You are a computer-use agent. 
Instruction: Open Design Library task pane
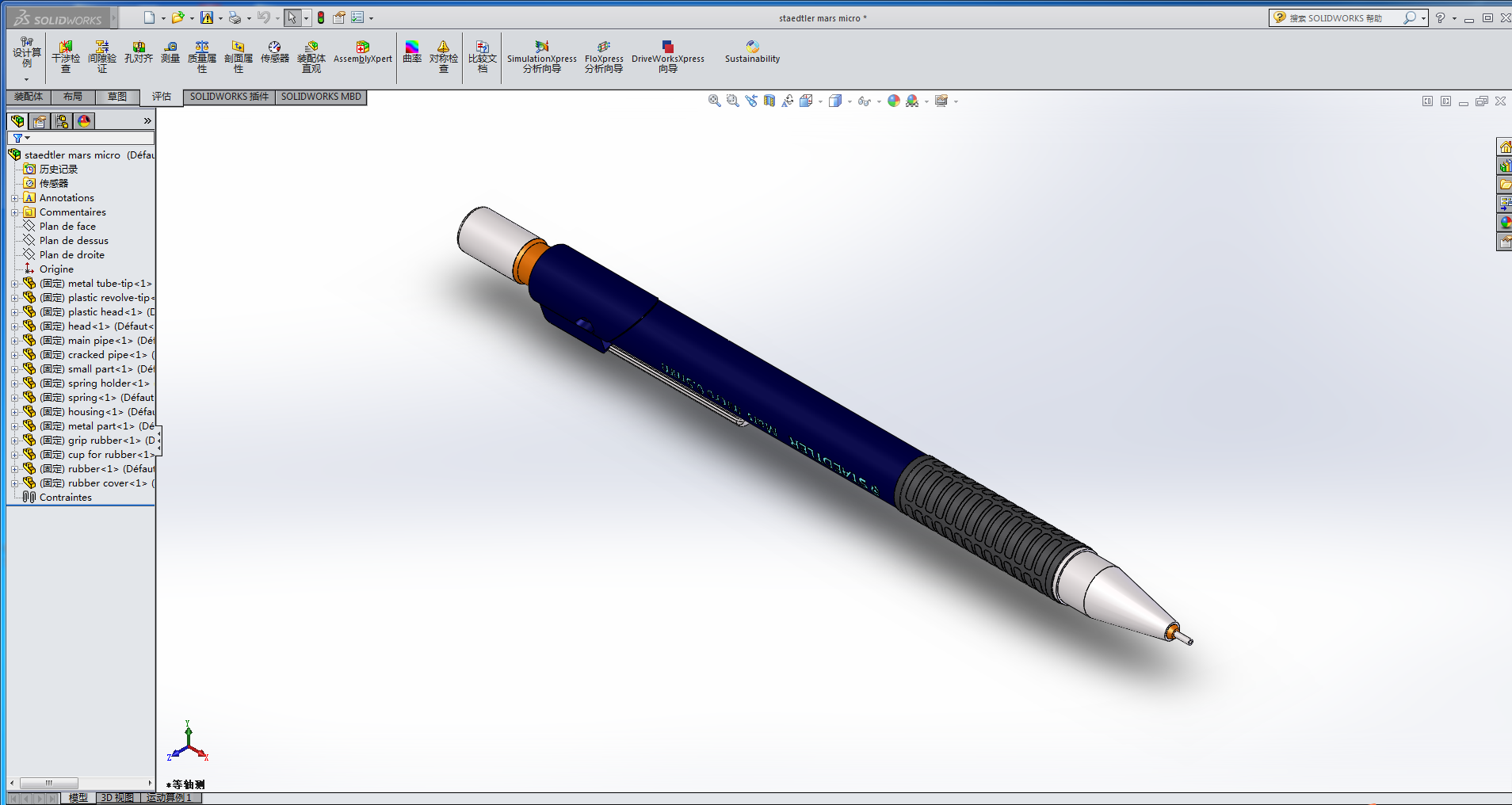[1504, 166]
